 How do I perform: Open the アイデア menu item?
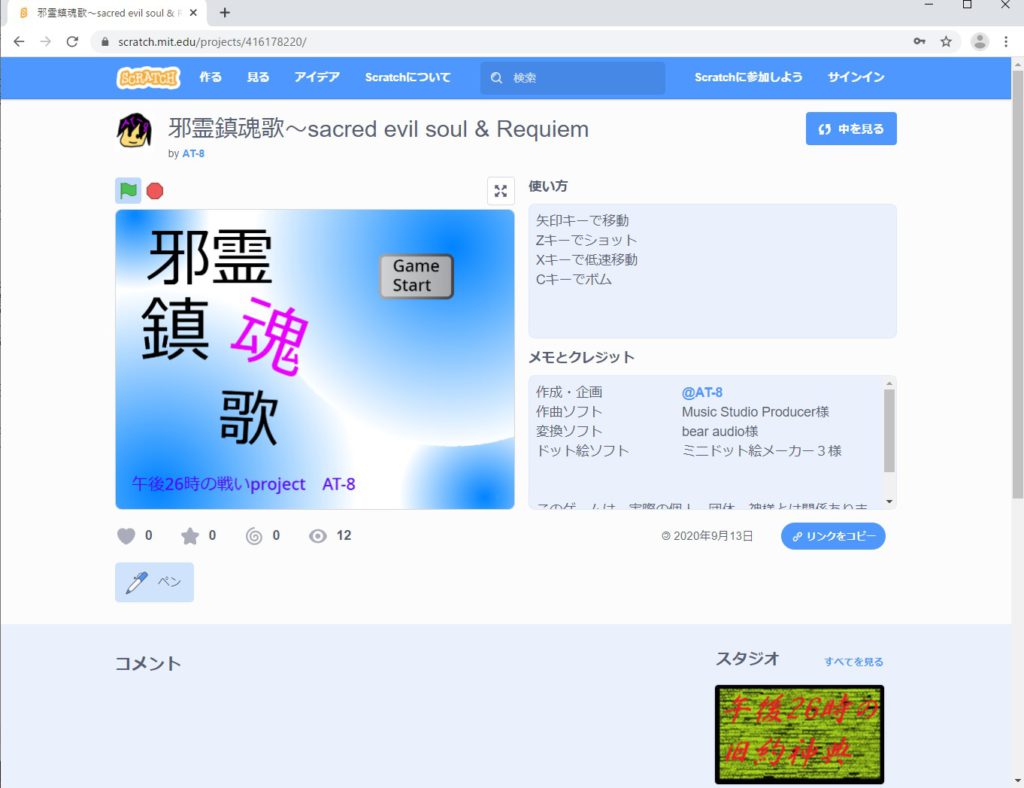tap(317, 78)
